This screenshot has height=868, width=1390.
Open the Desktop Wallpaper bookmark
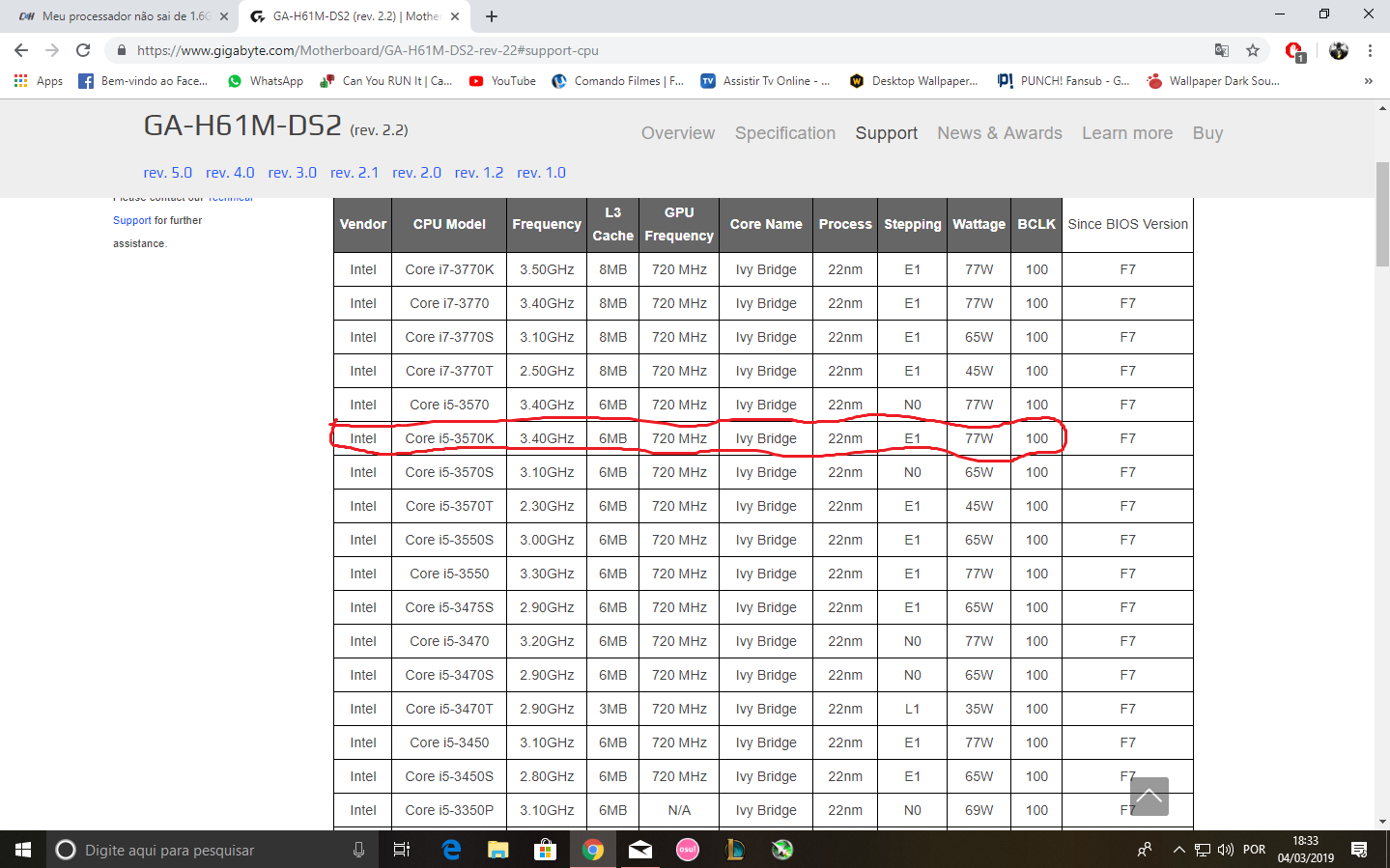(x=914, y=81)
